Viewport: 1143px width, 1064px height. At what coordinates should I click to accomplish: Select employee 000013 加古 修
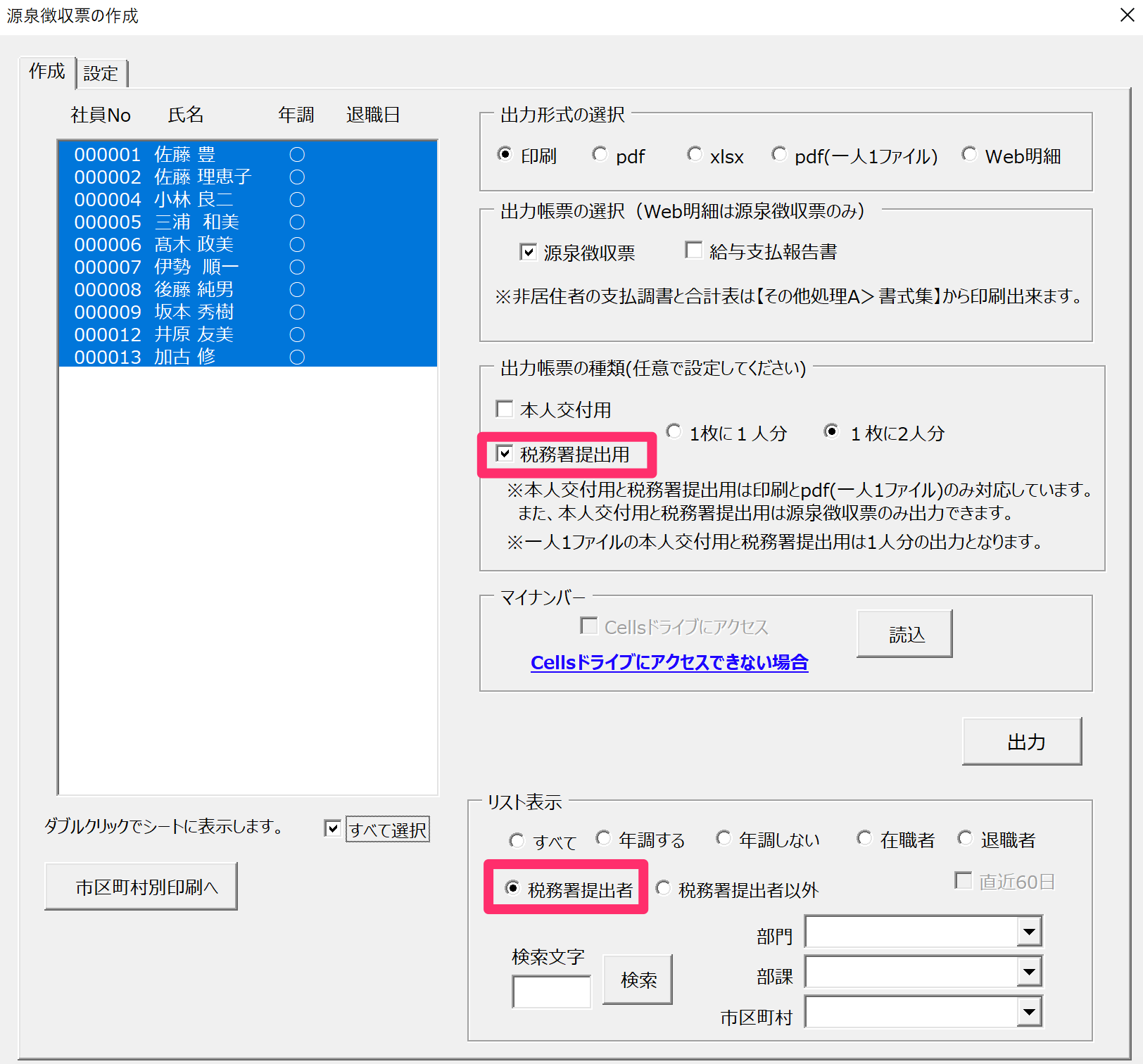click(248, 356)
